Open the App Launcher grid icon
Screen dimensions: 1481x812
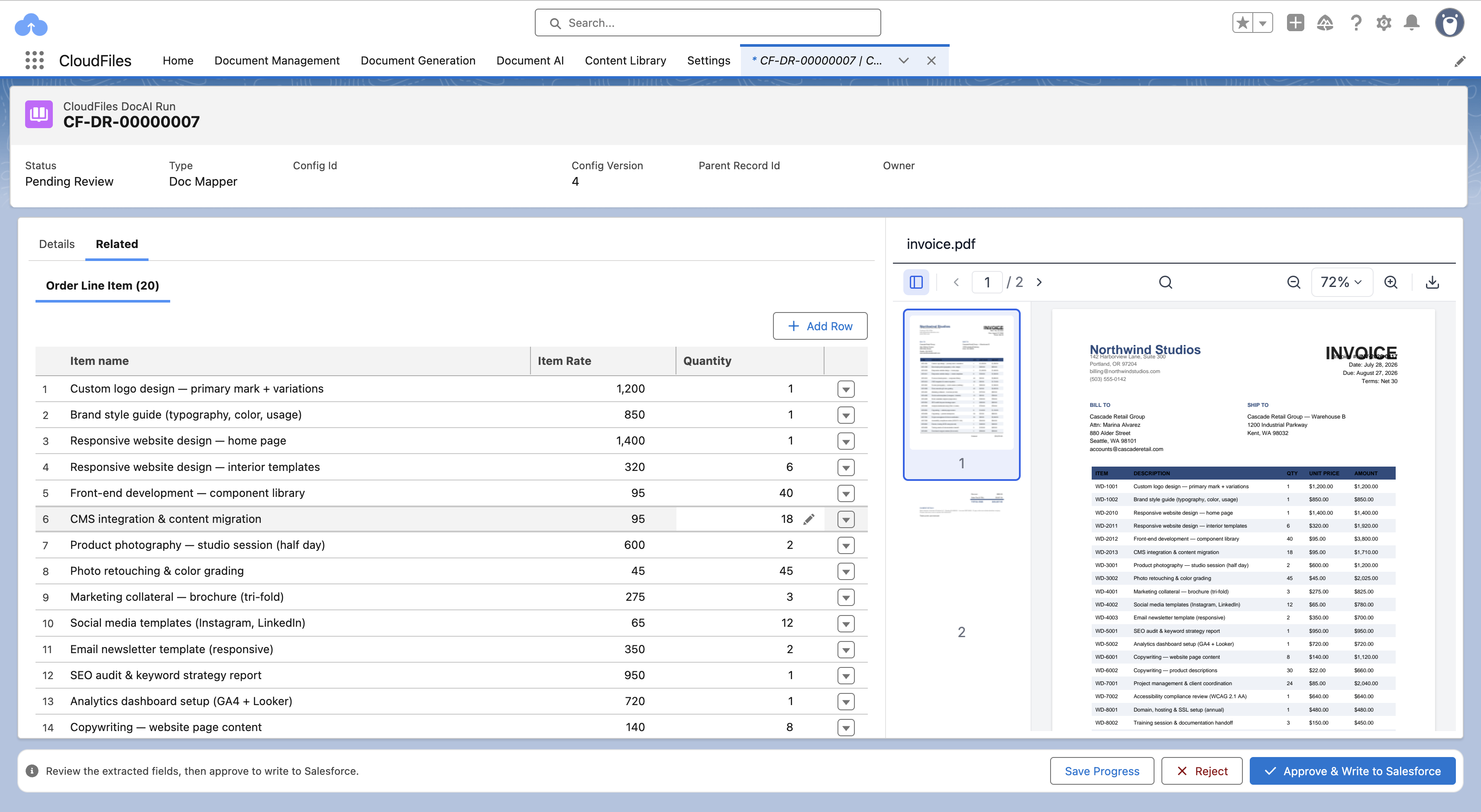coord(35,60)
